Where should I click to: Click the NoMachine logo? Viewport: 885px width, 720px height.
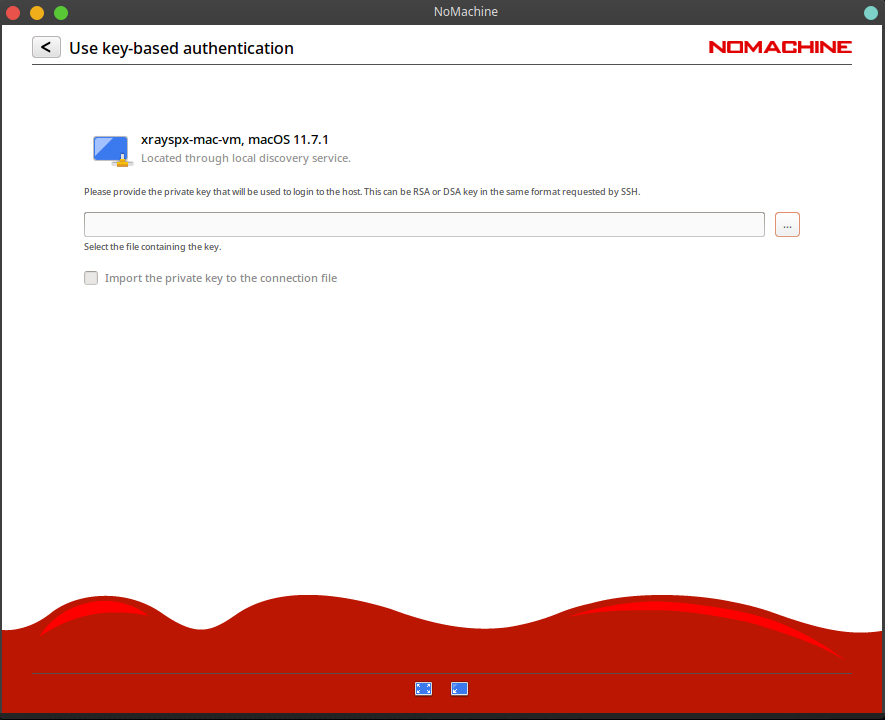[780, 47]
